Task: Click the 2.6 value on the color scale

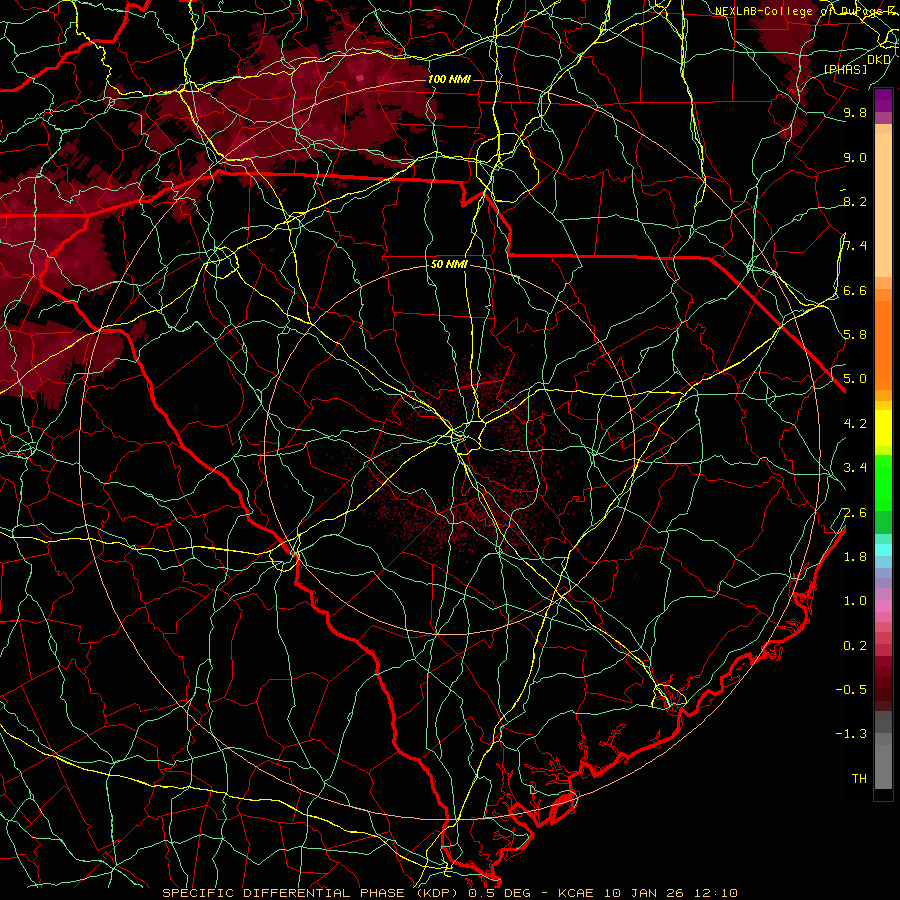Action: click(x=855, y=512)
